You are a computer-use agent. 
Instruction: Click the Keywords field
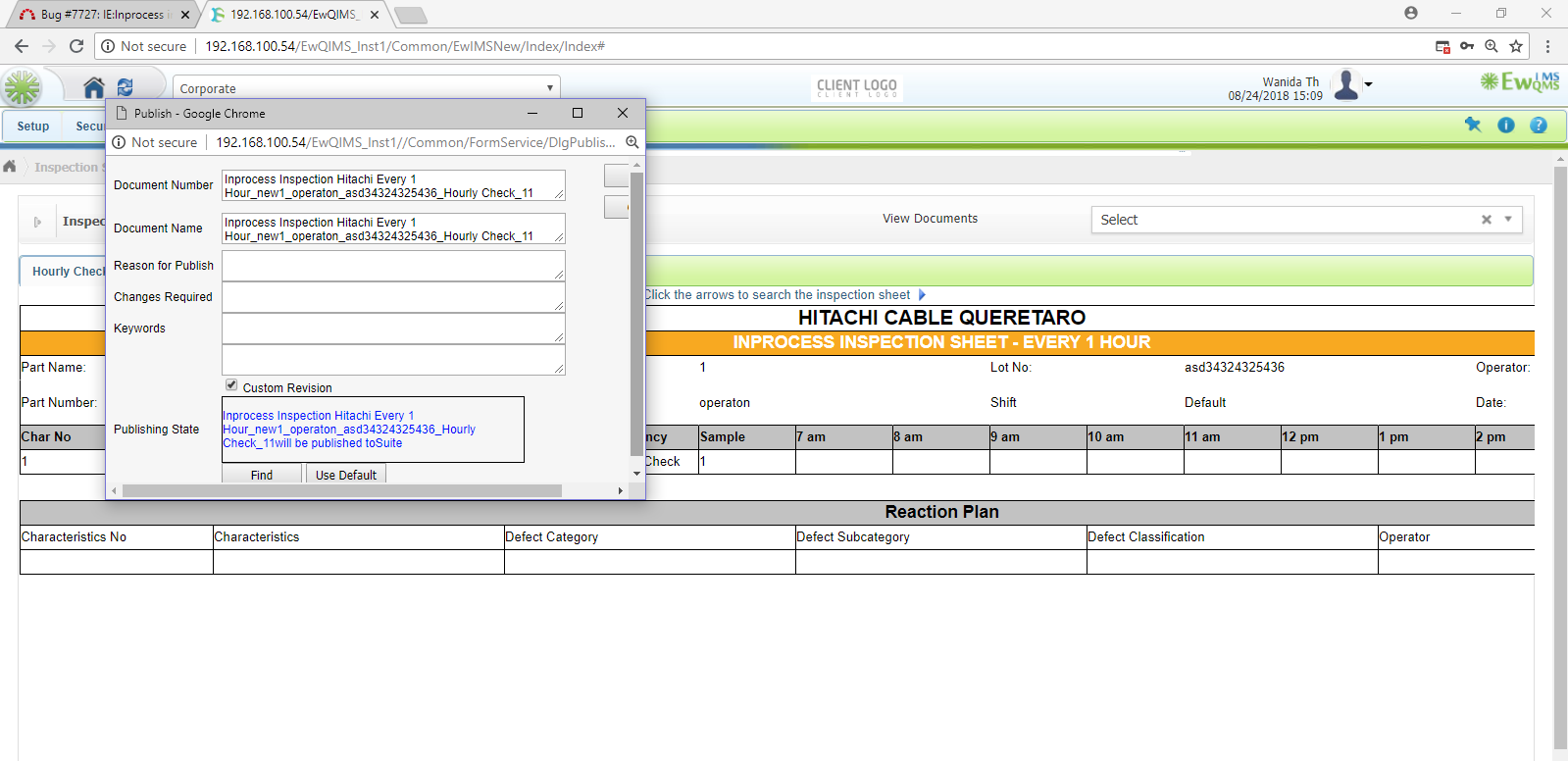tap(393, 329)
